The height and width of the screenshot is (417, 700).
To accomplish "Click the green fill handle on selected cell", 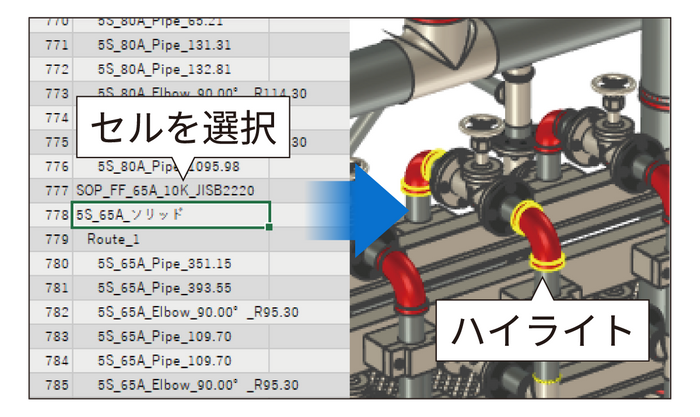I will pos(270,228).
